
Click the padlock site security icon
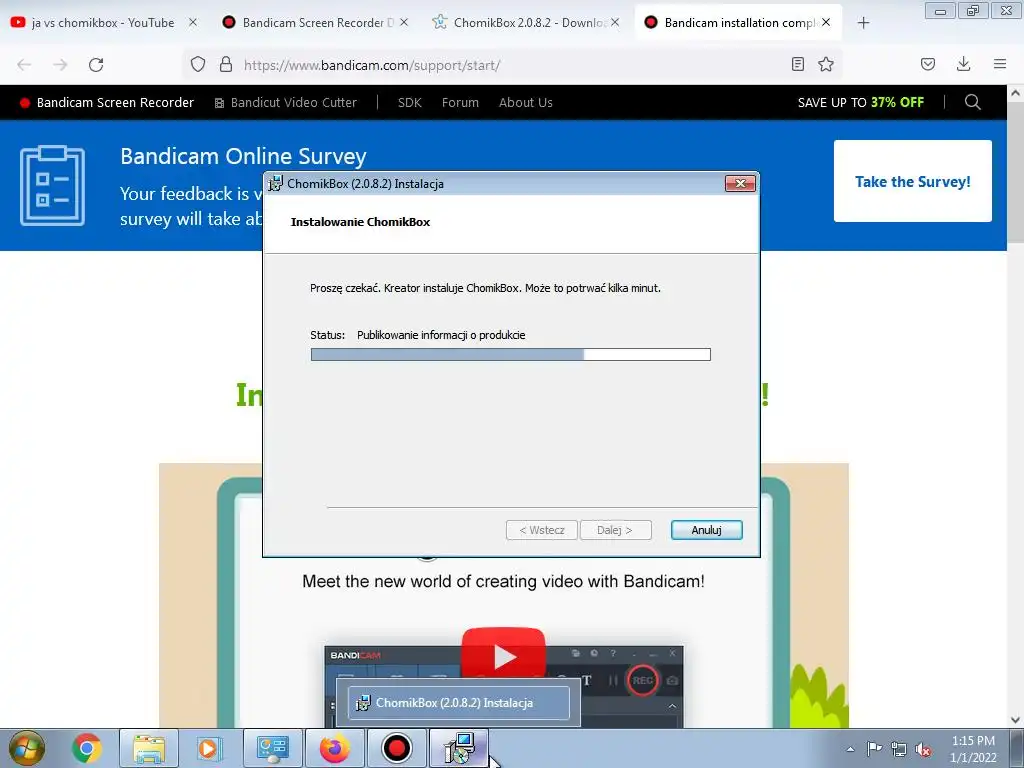click(x=226, y=64)
